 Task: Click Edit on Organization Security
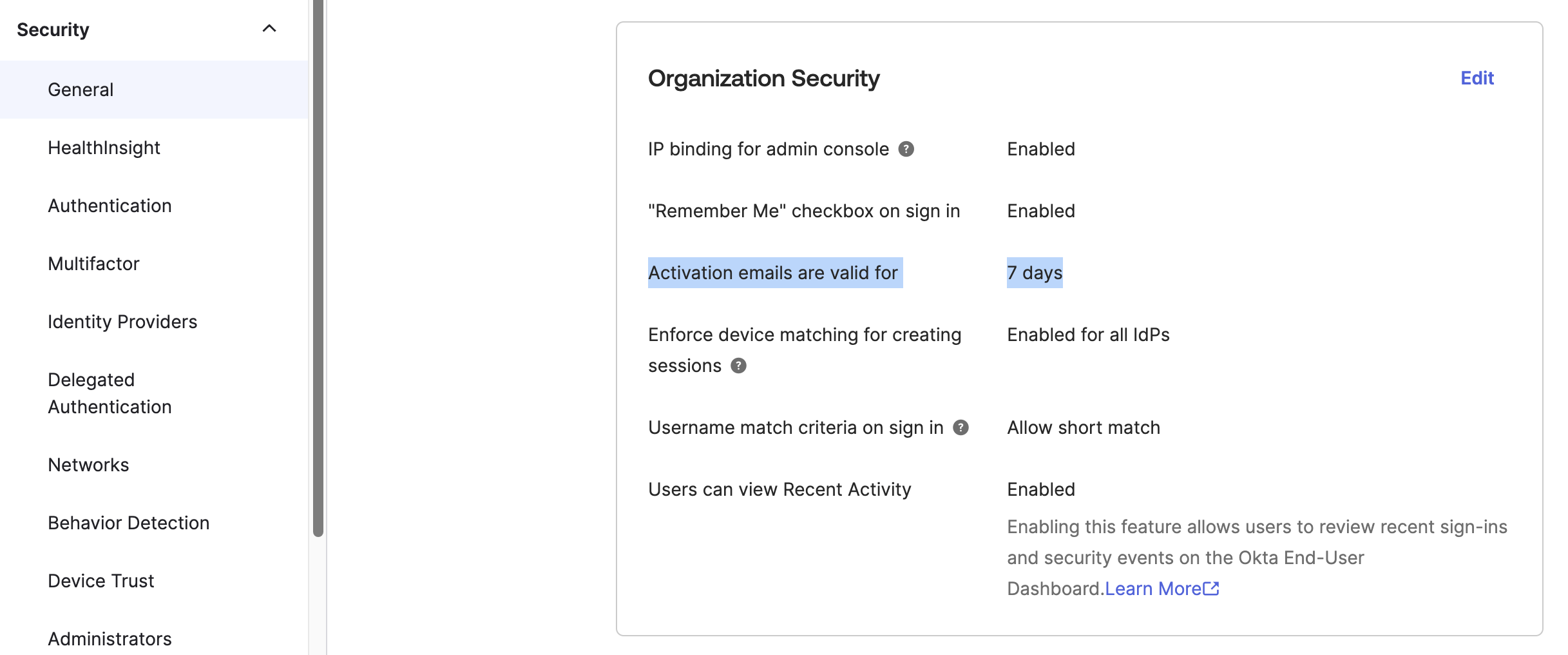point(1477,77)
